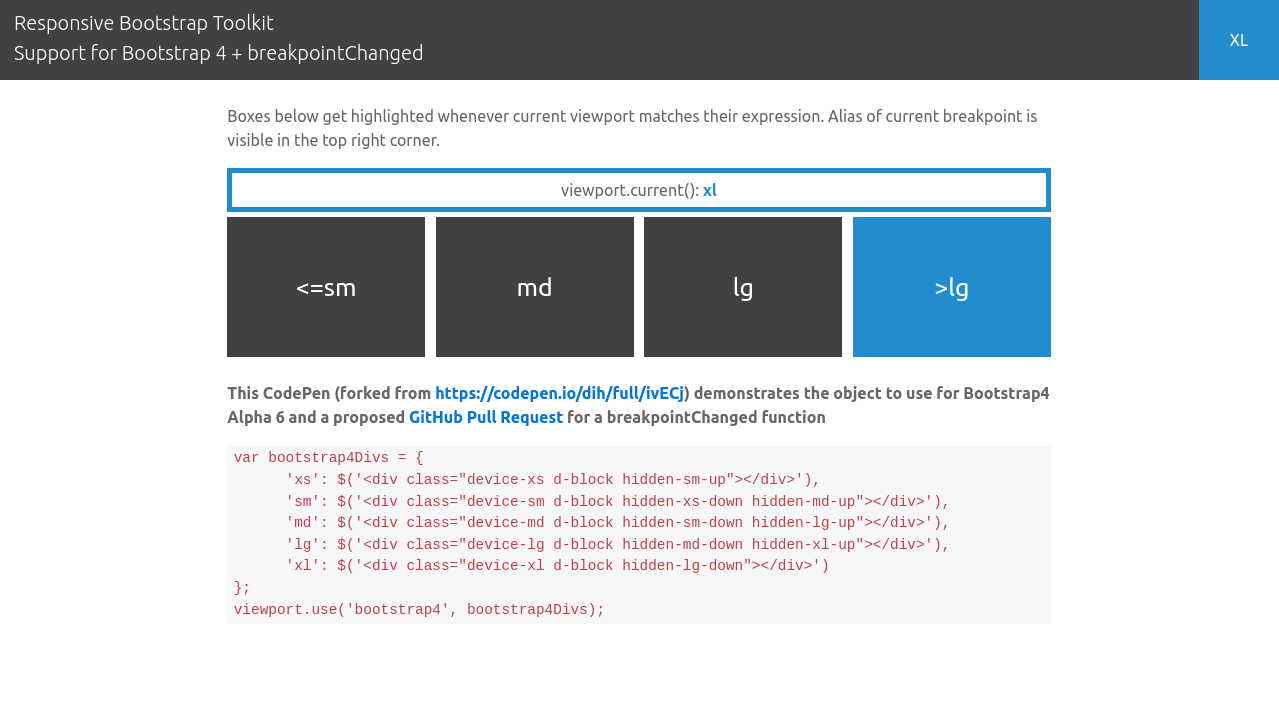Click the Responsive Bootstrap Toolkit title
Viewport: 1279px width, 720px height.
click(144, 23)
